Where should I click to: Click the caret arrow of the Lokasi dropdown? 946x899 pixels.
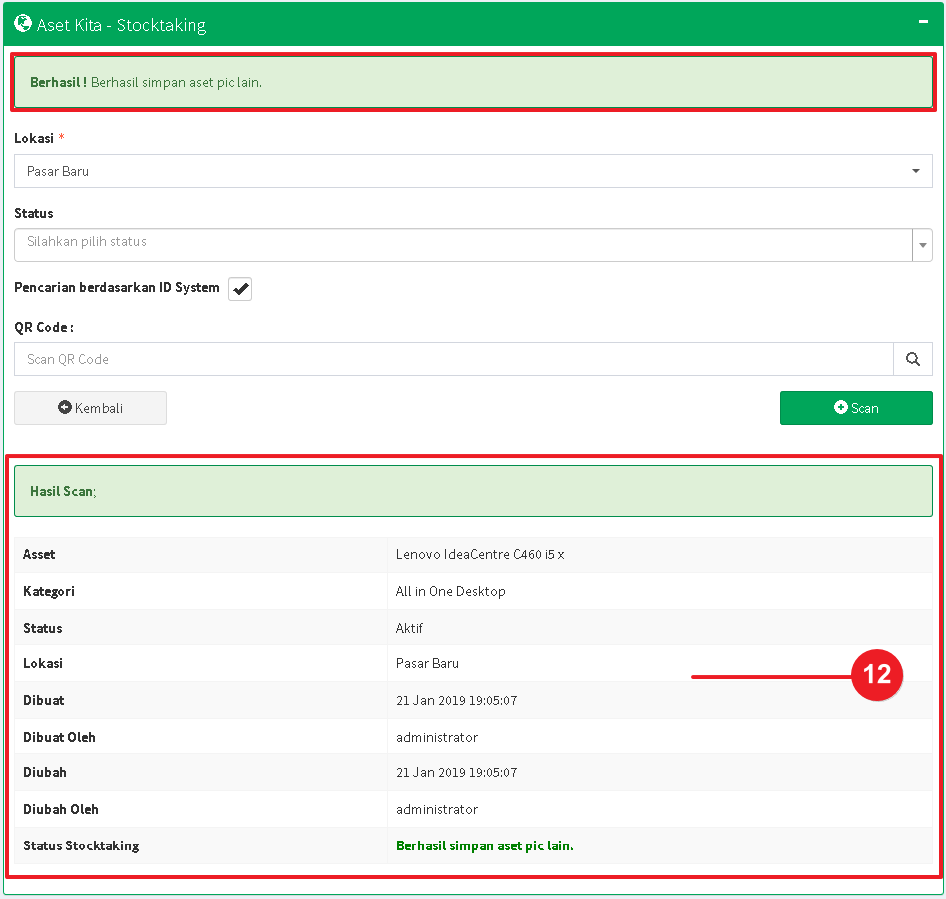tap(915, 171)
